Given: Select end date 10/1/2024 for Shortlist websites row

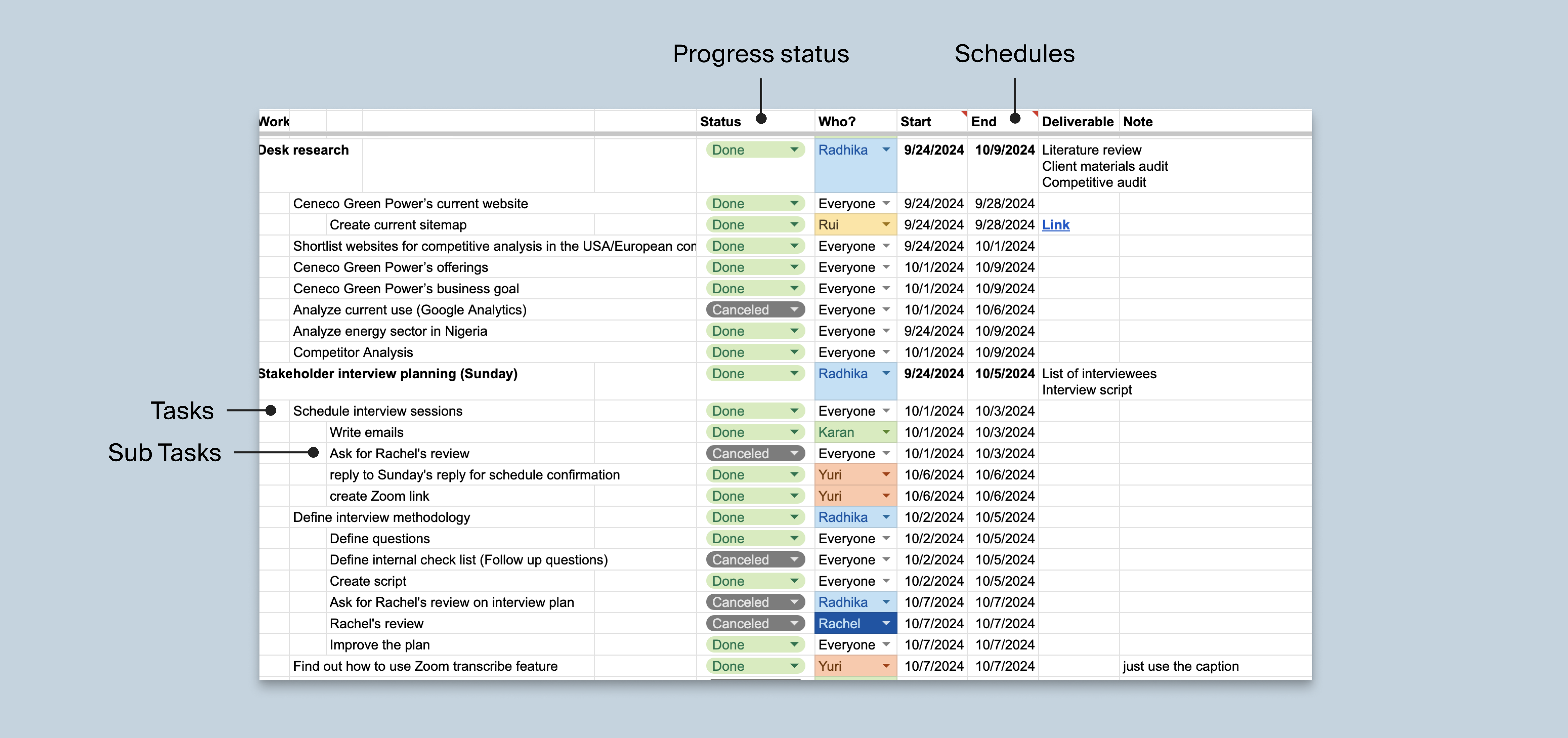Looking at the screenshot, I should 1003,246.
